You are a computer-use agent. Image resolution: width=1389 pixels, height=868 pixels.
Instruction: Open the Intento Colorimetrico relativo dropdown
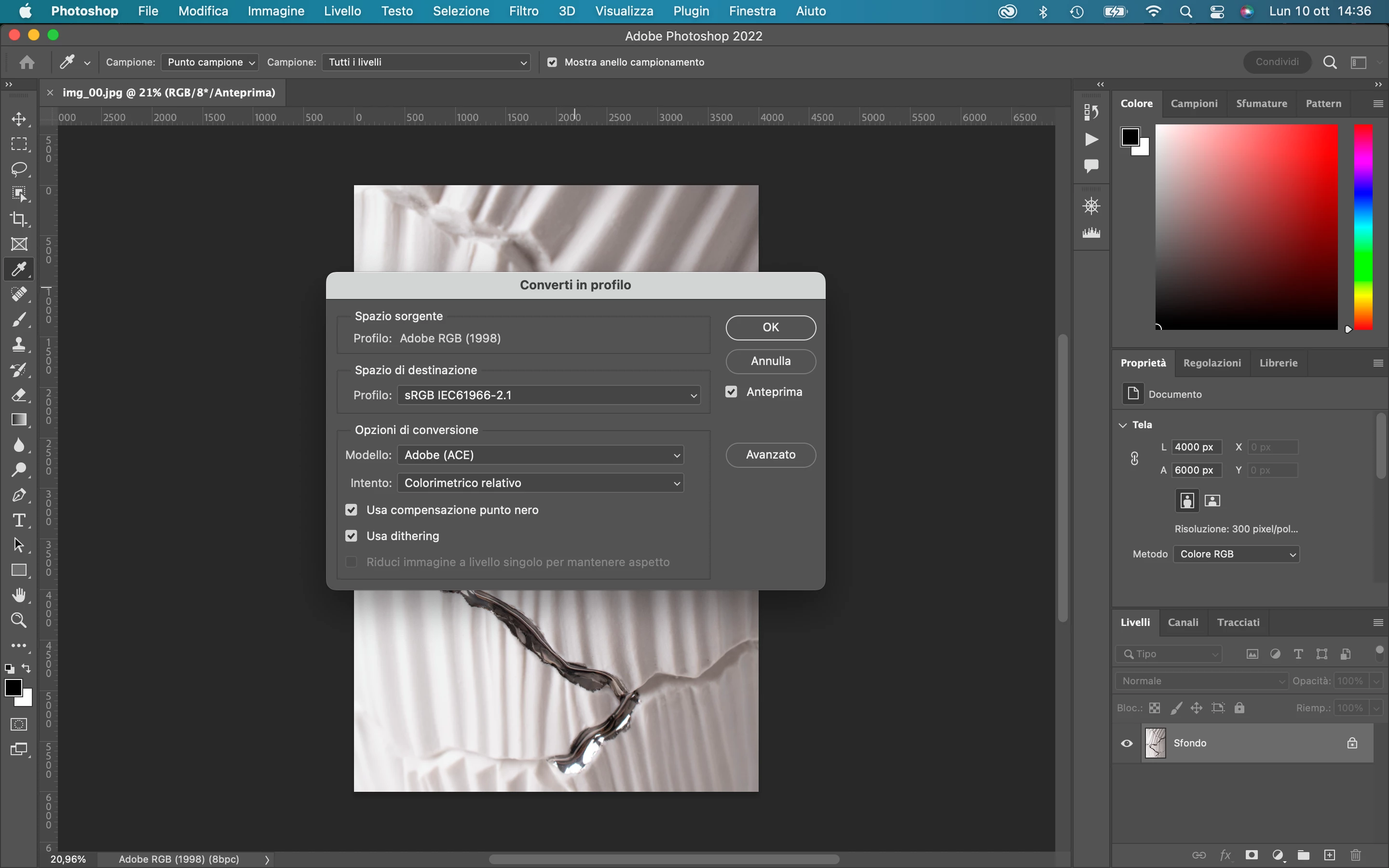540,483
